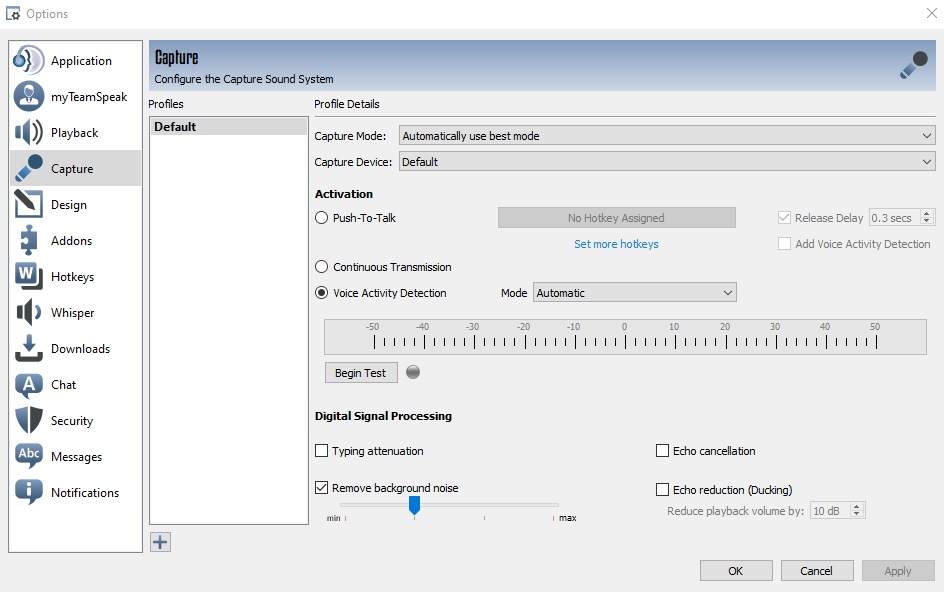944x592 pixels.
Task: Open Playback speaker icon settings
Action: pyautogui.click(x=28, y=132)
